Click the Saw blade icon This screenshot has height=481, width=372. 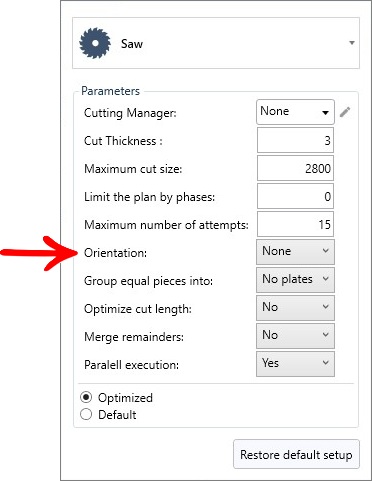(x=95, y=43)
